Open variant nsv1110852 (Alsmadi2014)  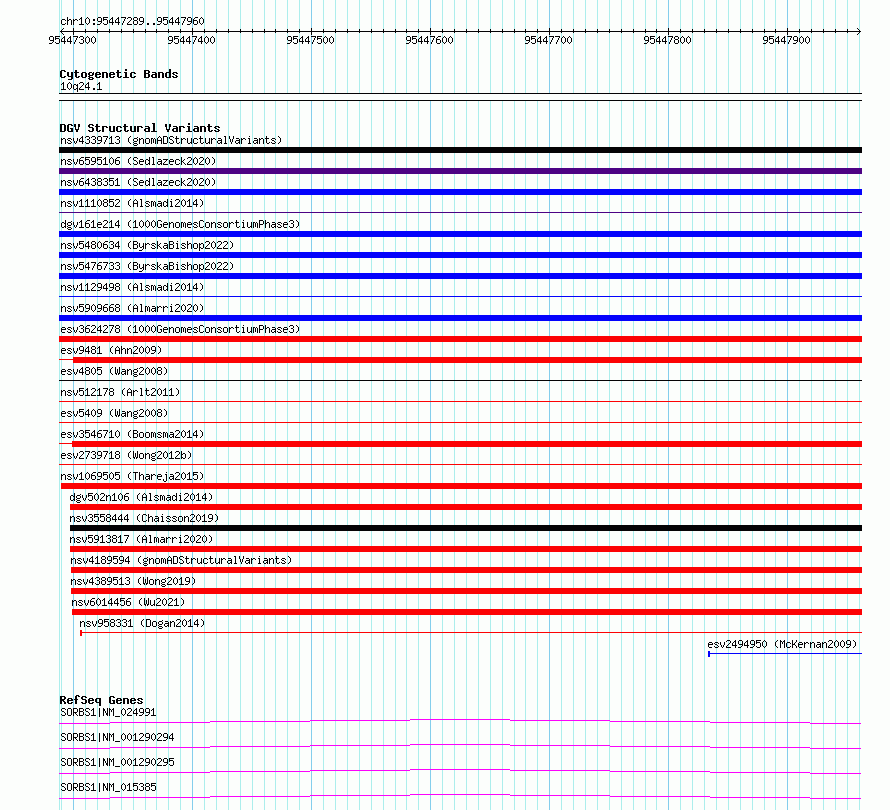[x=132, y=203]
